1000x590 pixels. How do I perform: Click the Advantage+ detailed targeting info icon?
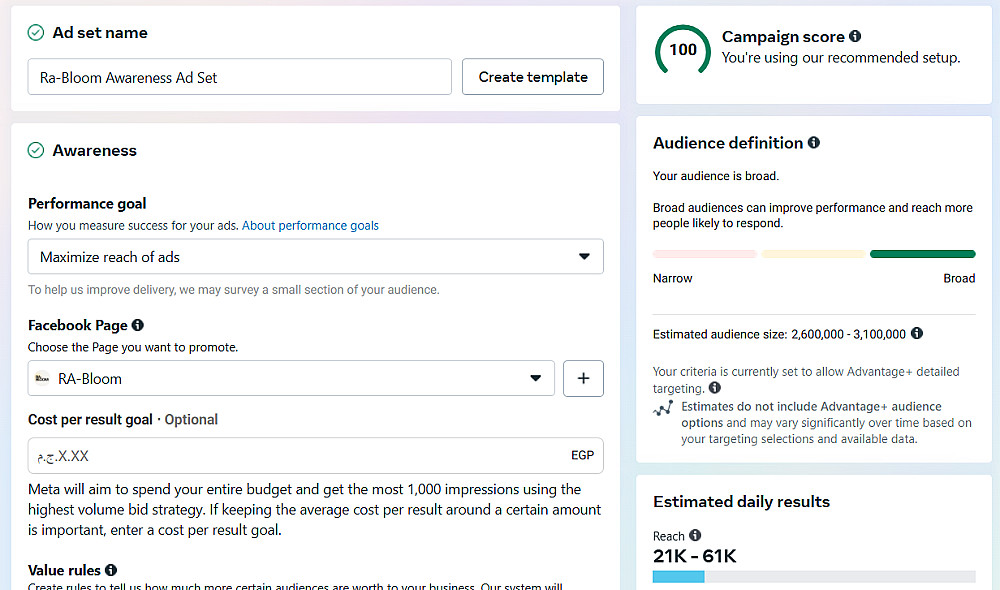[x=714, y=388]
